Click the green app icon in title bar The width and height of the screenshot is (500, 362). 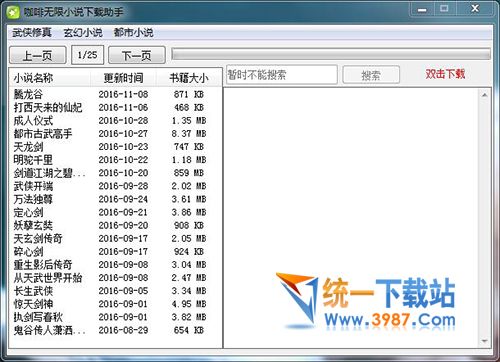[x=13, y=12]
